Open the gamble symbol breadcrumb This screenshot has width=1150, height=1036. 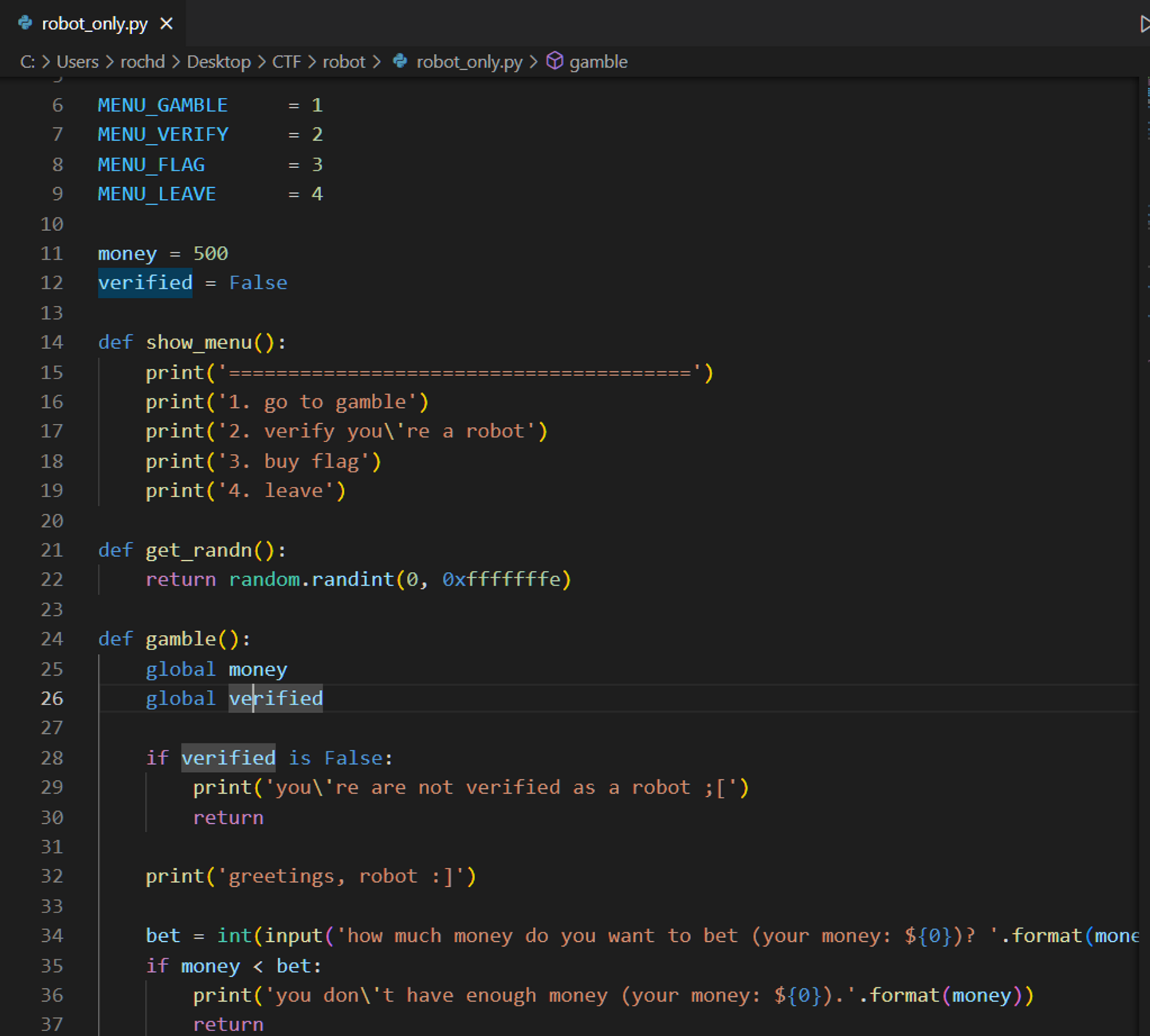coord(598,62)
